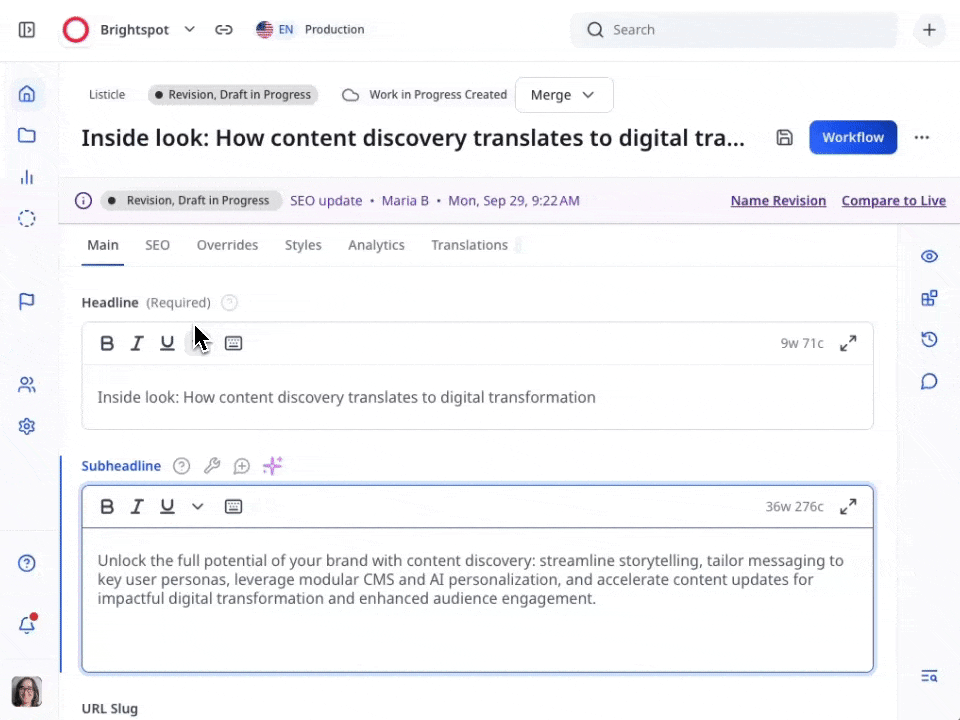This screenshot has height=720, width=960.
Task: Click the AI sparkle icon beside Subheadline
Action: [272, 465]
